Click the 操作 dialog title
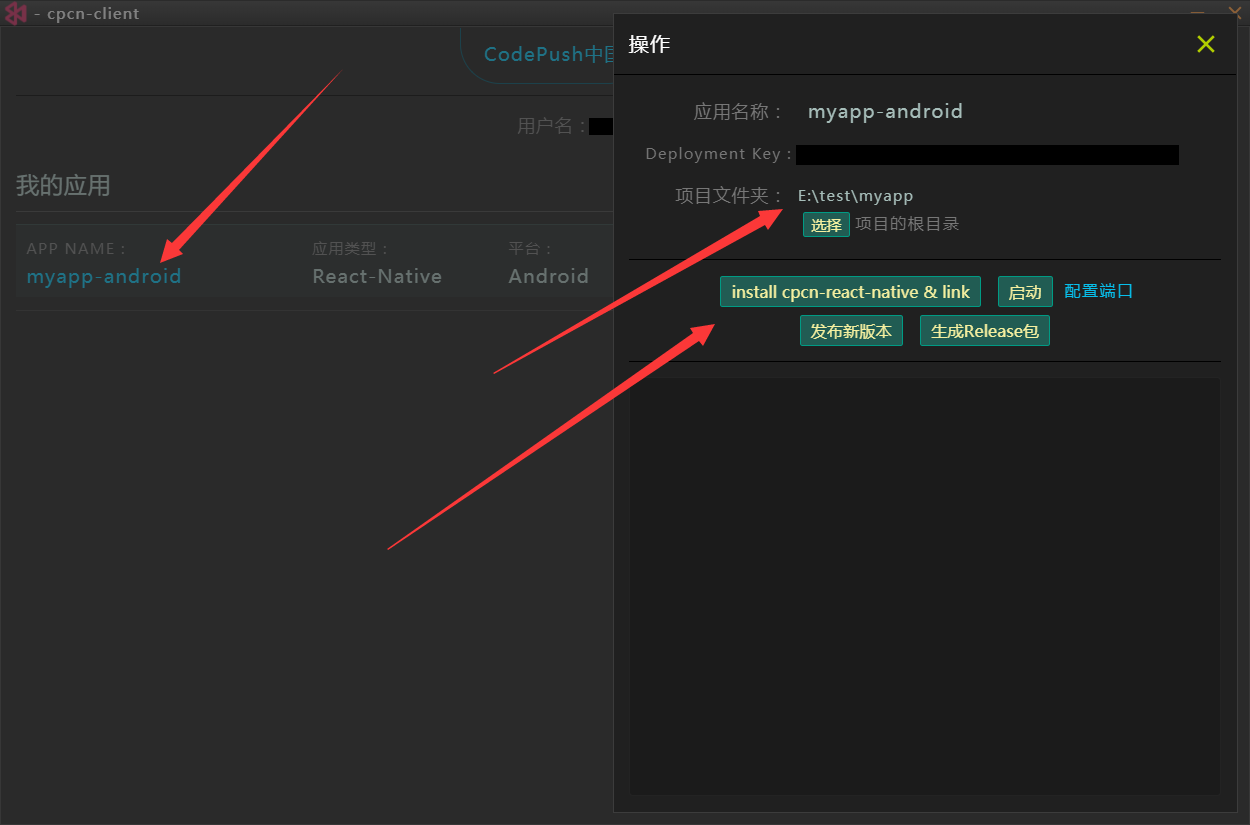 point(649,44)
